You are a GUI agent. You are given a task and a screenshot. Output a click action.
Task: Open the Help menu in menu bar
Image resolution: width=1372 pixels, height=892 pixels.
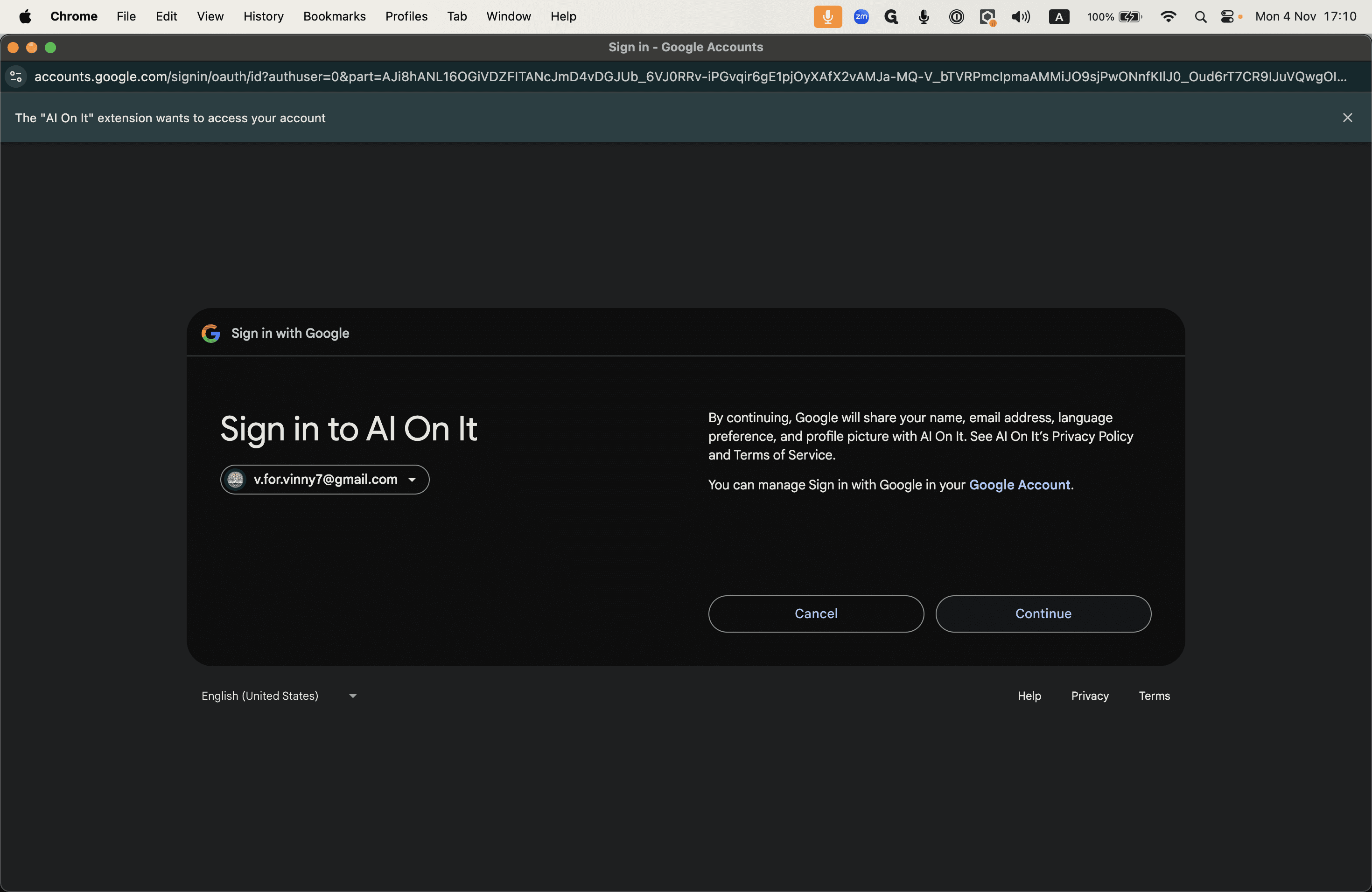click(x=563, y=16)
